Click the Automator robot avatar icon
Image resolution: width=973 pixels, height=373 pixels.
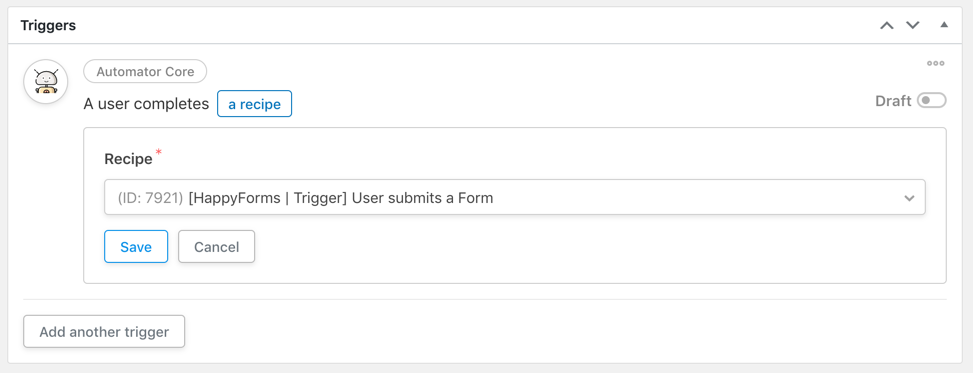point(45,81)
